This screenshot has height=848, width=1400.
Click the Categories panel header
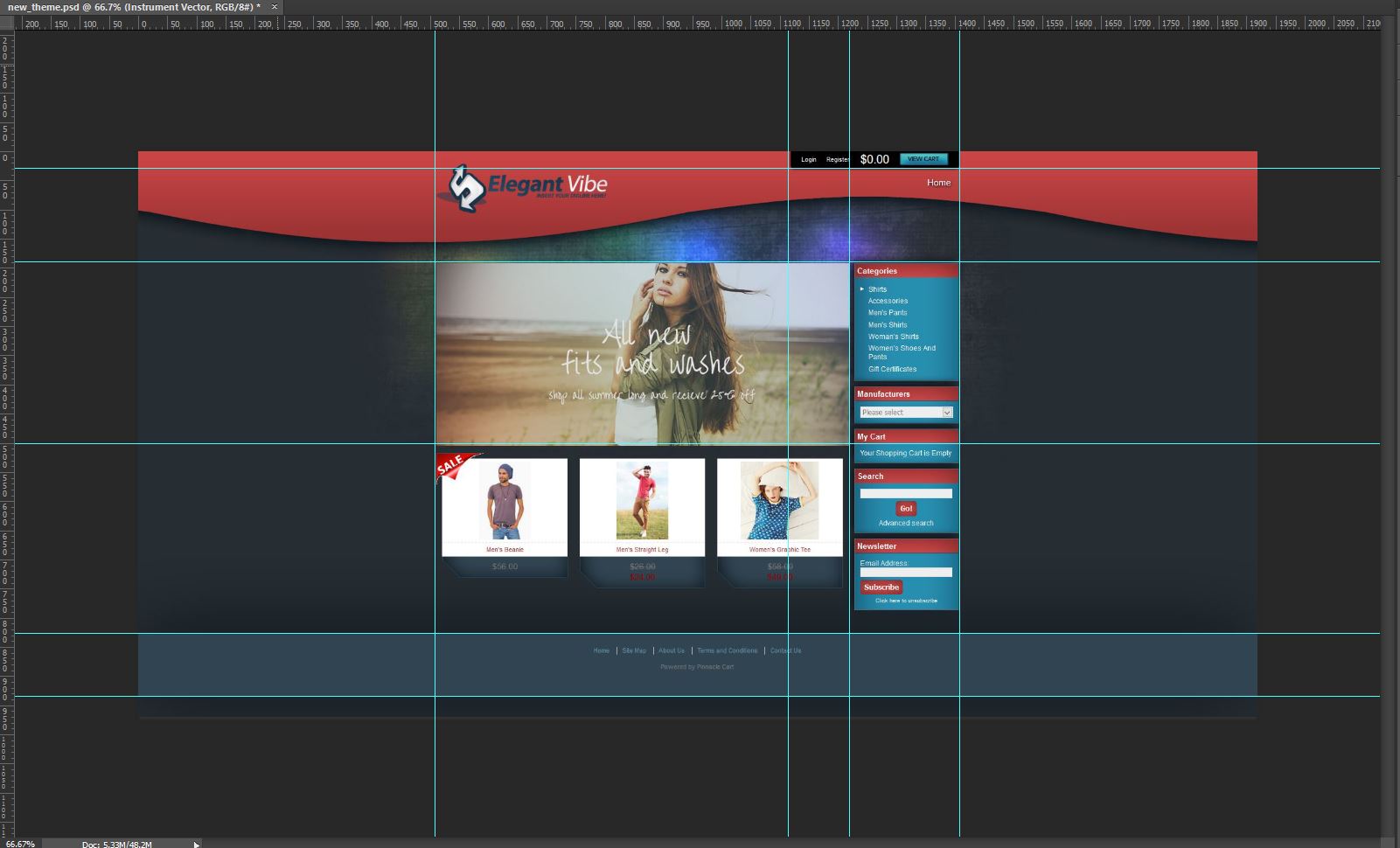tap(906, 271)
